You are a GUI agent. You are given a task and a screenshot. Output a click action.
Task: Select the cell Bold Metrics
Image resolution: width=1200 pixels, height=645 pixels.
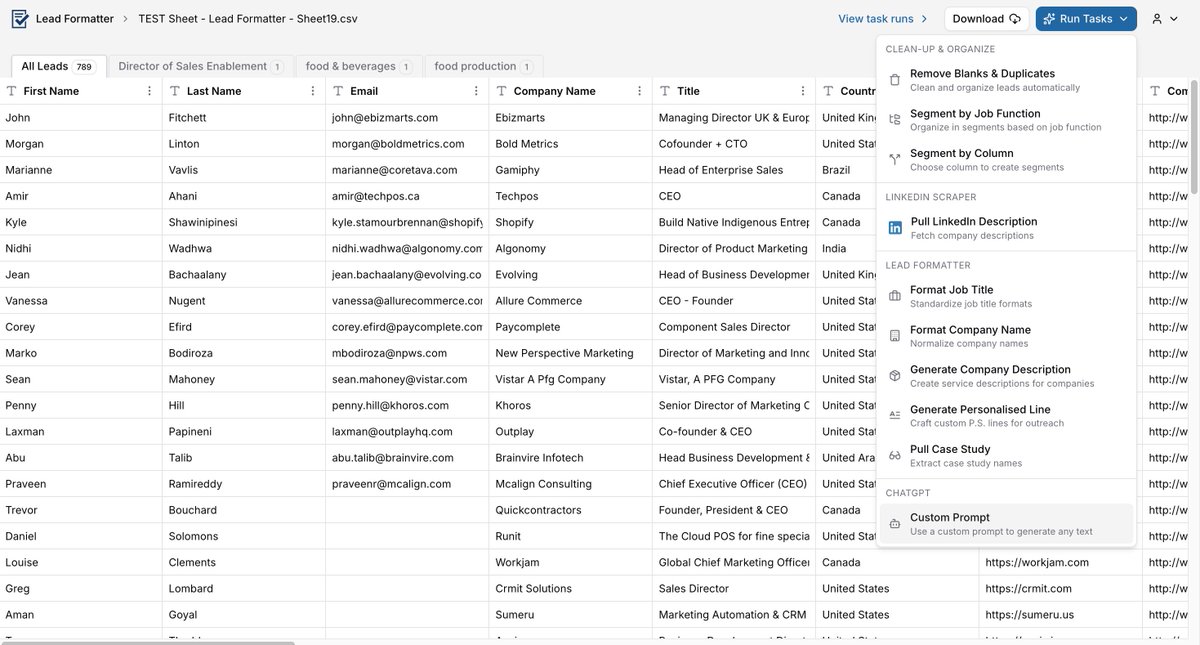tap(570, 143)
